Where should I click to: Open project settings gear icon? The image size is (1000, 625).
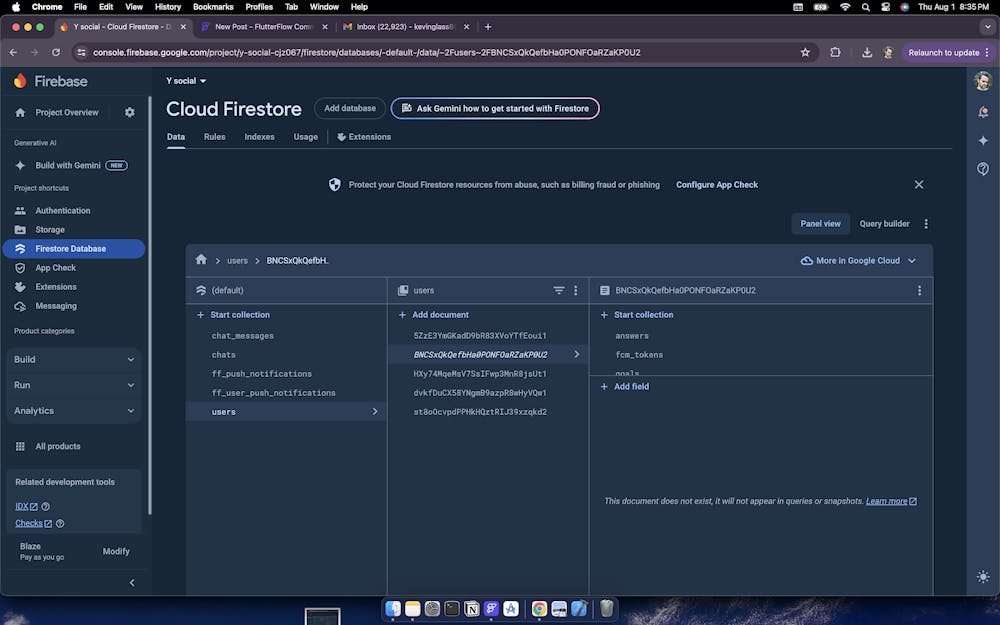point(129,112)
